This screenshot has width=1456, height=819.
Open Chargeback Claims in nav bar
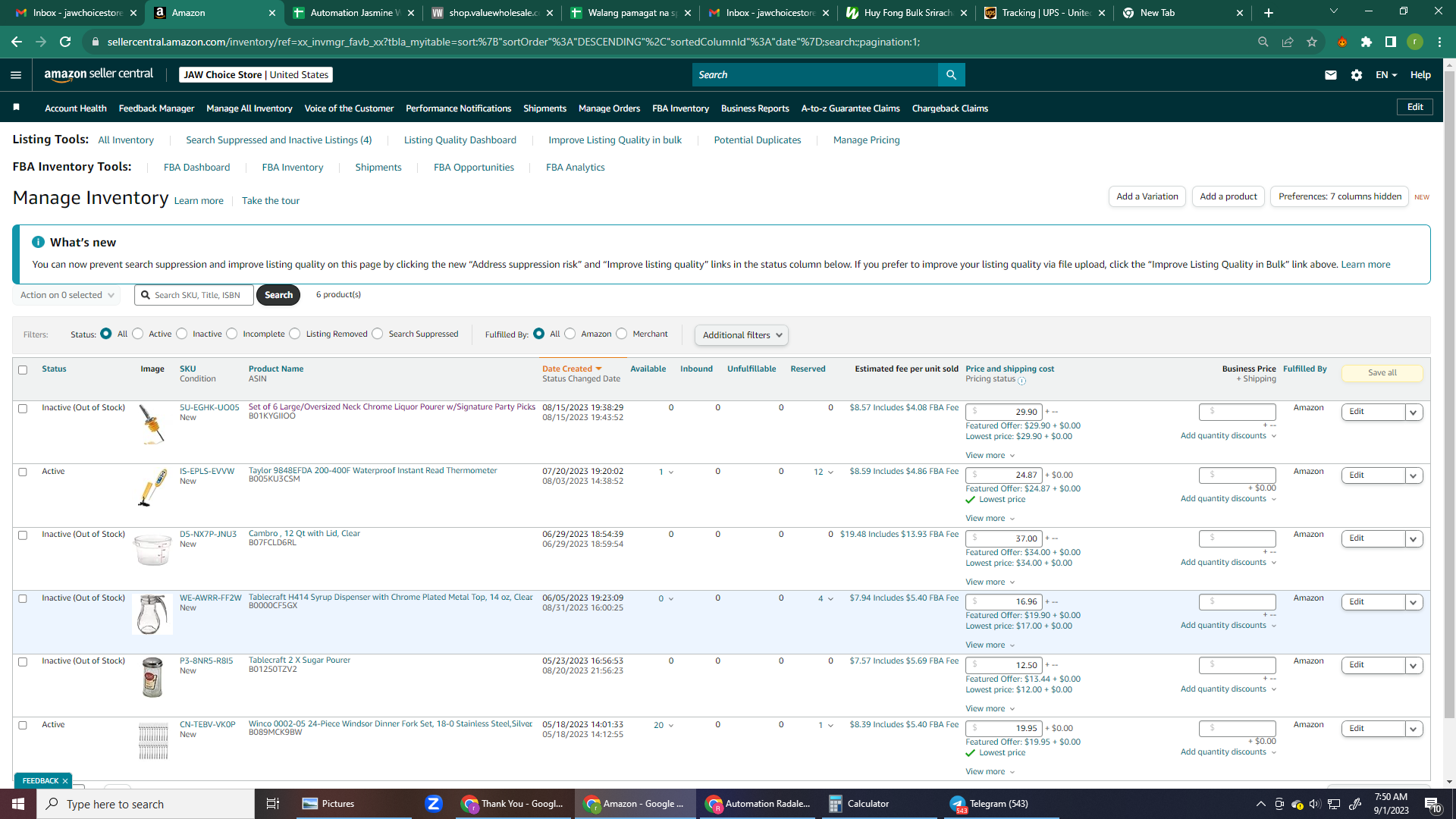(x=949, y=108)
